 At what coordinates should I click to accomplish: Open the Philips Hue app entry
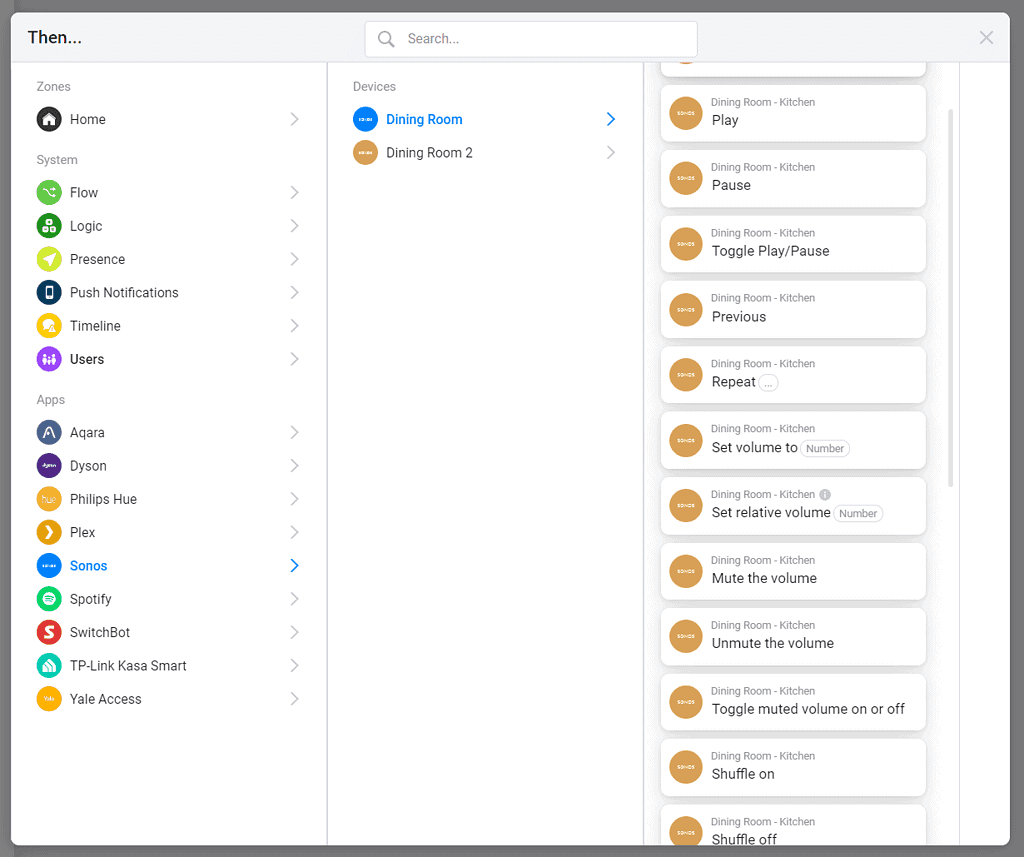(x=103, y=499)
